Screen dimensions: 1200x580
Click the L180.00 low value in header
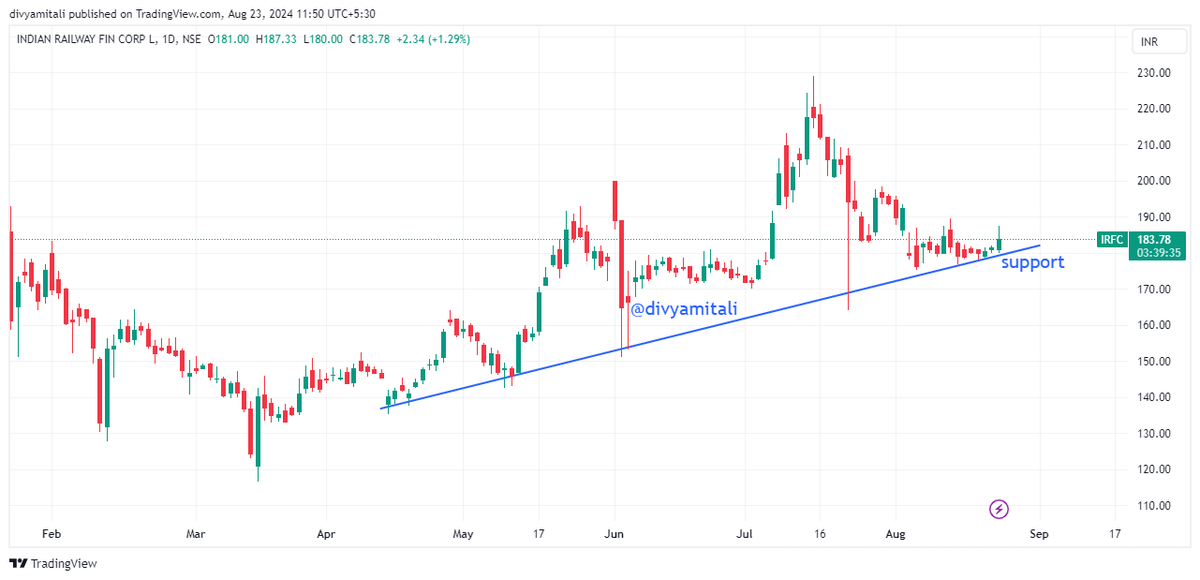tap(321, 39)
